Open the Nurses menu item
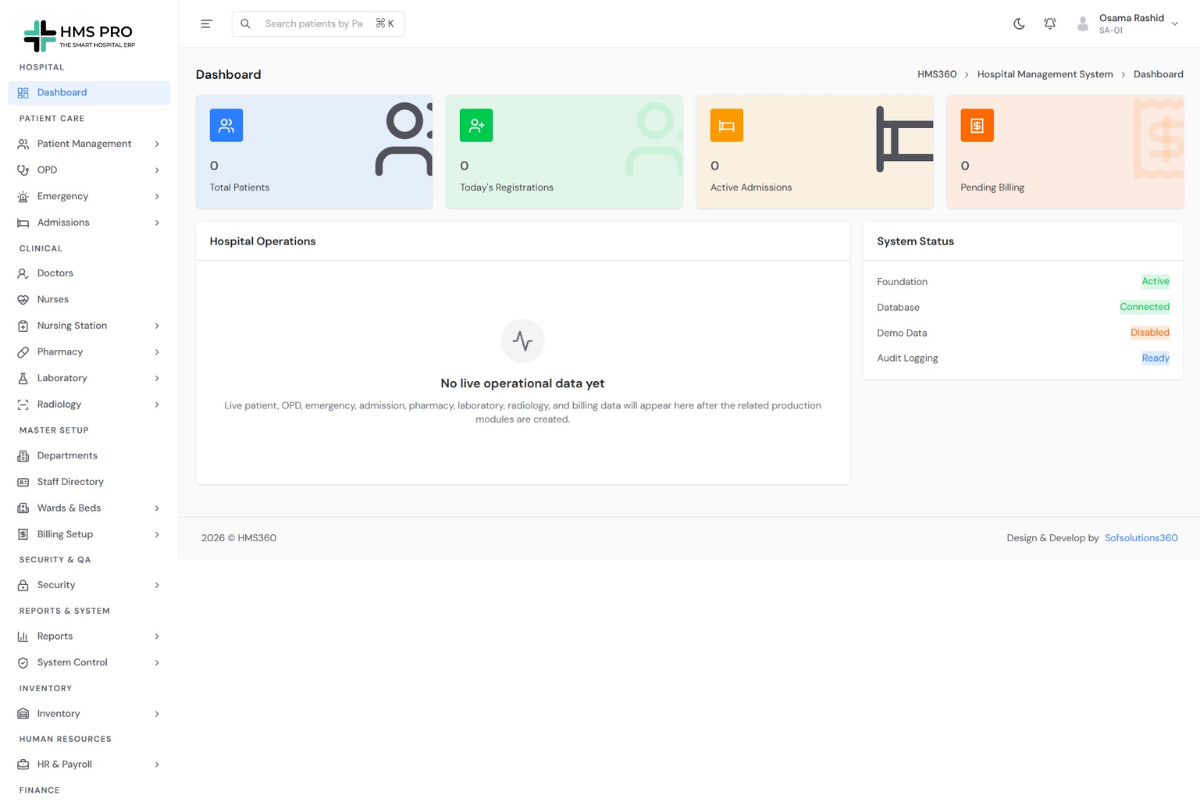Screen dimensions: 1200x800 pyautogui.click(x=89, y=300)
